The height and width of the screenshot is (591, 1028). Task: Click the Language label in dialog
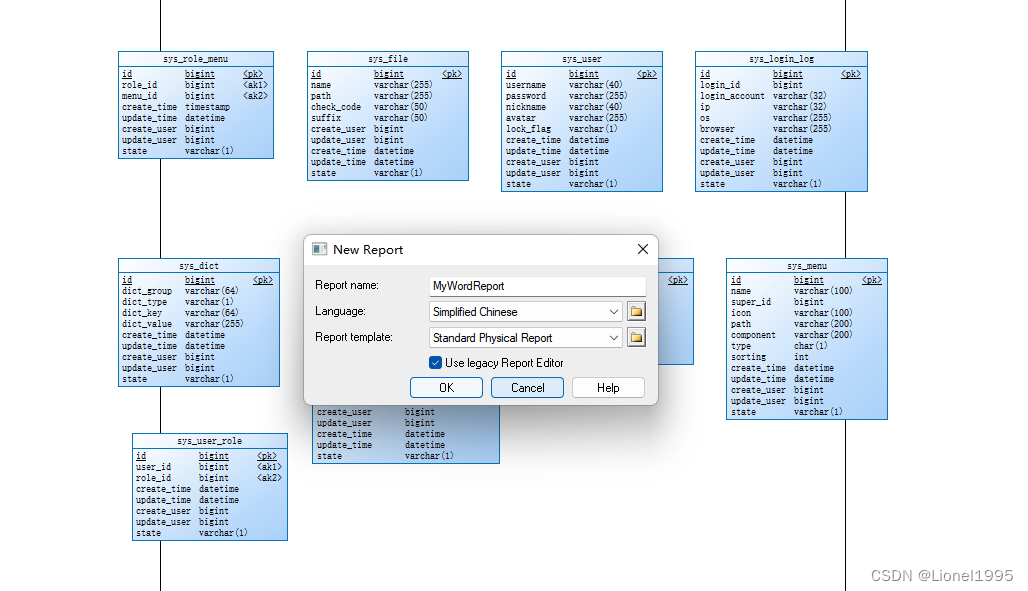pyautogui.click(x=340, y=312)
